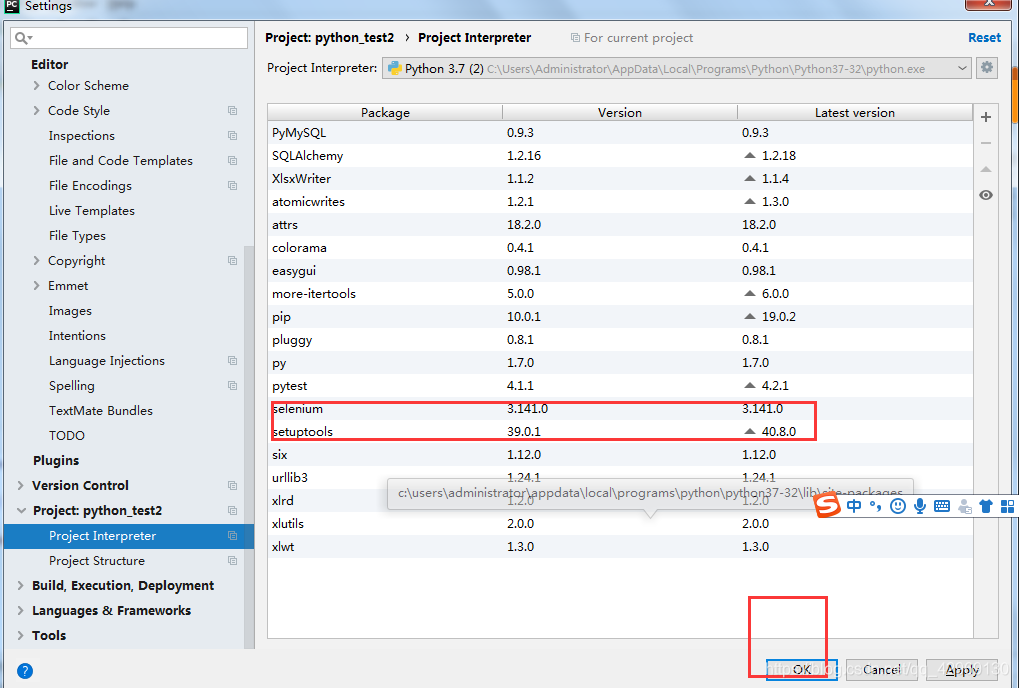The width and height of the screenshot is (1019, 688).
Task: Expand the Version Control section
Action: pos(21,485)
